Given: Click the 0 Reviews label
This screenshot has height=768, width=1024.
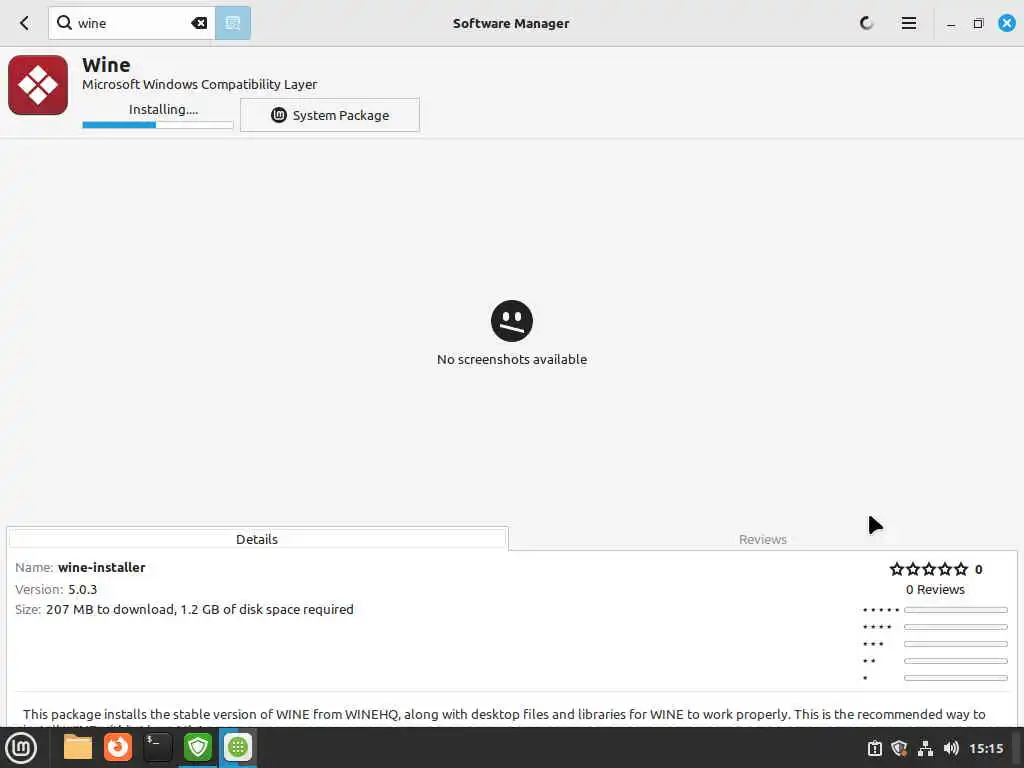Looking at the screenshot, I should (x=935, y=590).
